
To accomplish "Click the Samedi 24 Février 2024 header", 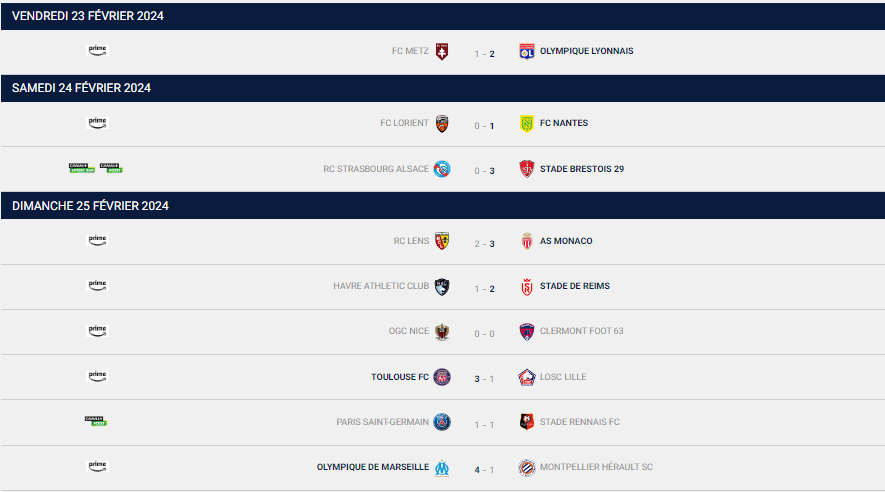I will [443, 88].
